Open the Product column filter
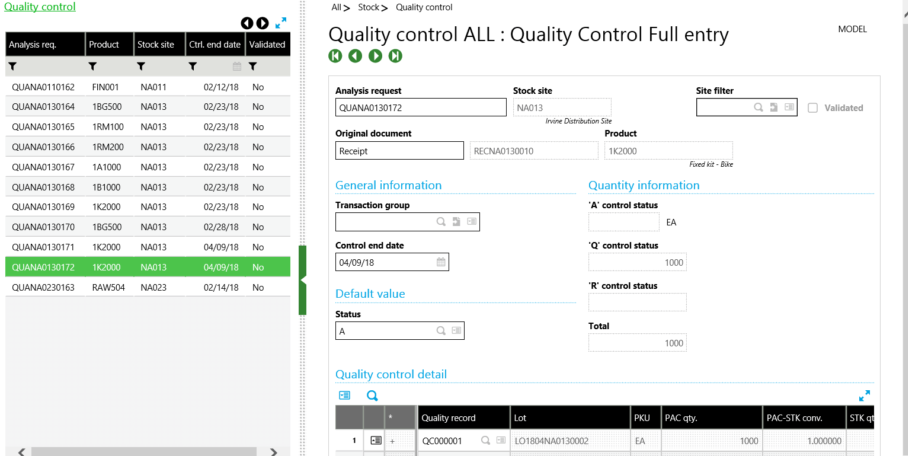Viewport: 908px width, 458px height. pos(93,66)
